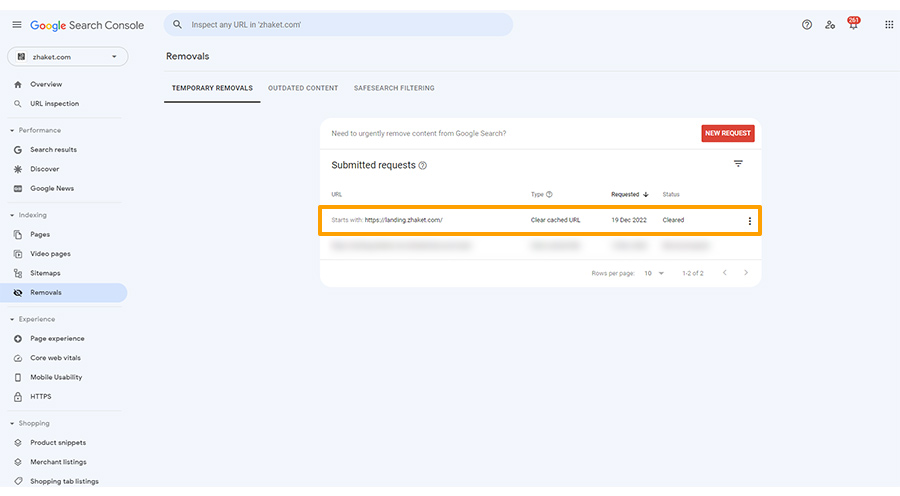Open the notifications bell icon
This screenshot has height=496, width=900.
tap(854, 24)
